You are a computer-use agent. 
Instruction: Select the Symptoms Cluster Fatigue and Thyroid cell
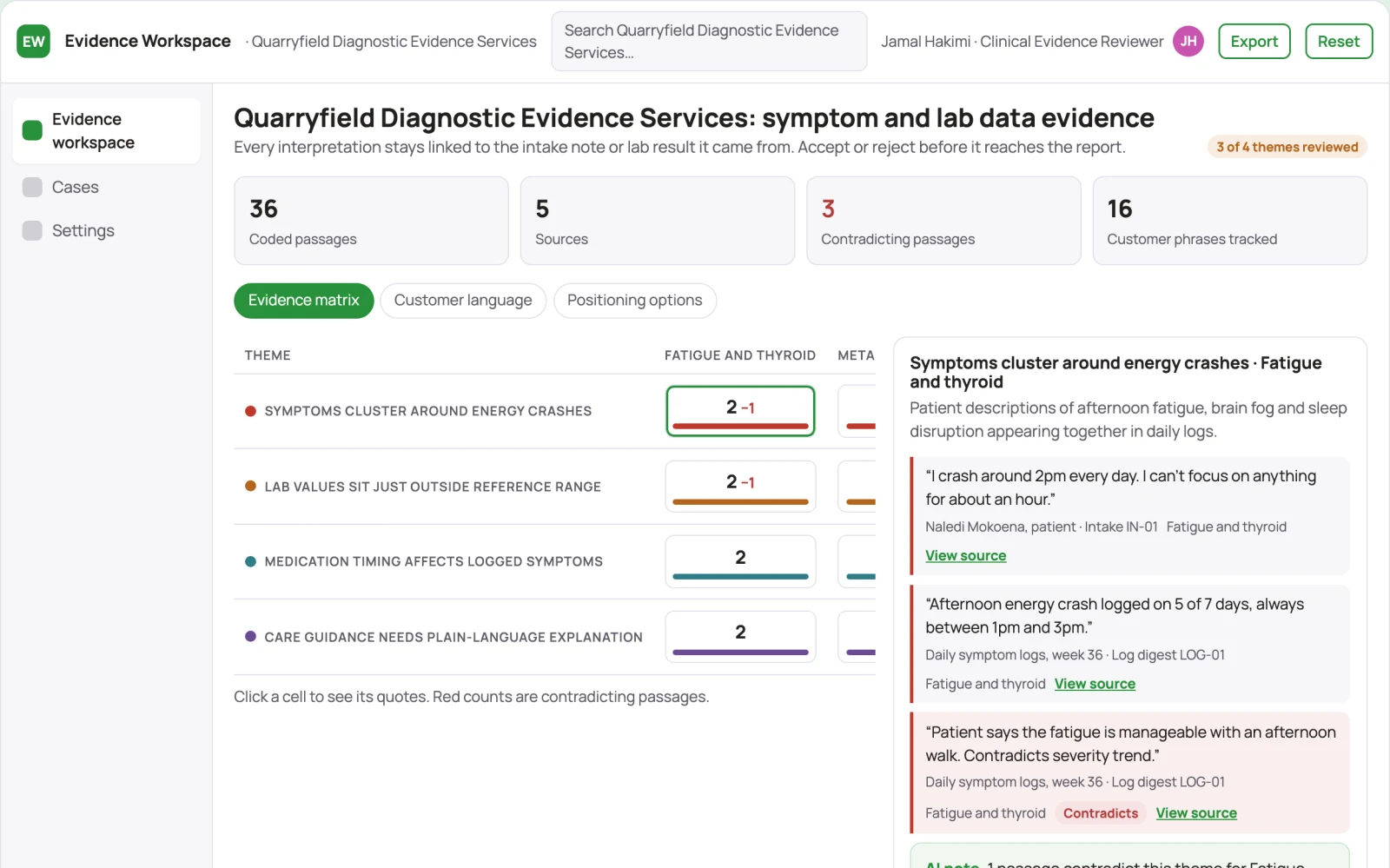click(x=740, y=411)
